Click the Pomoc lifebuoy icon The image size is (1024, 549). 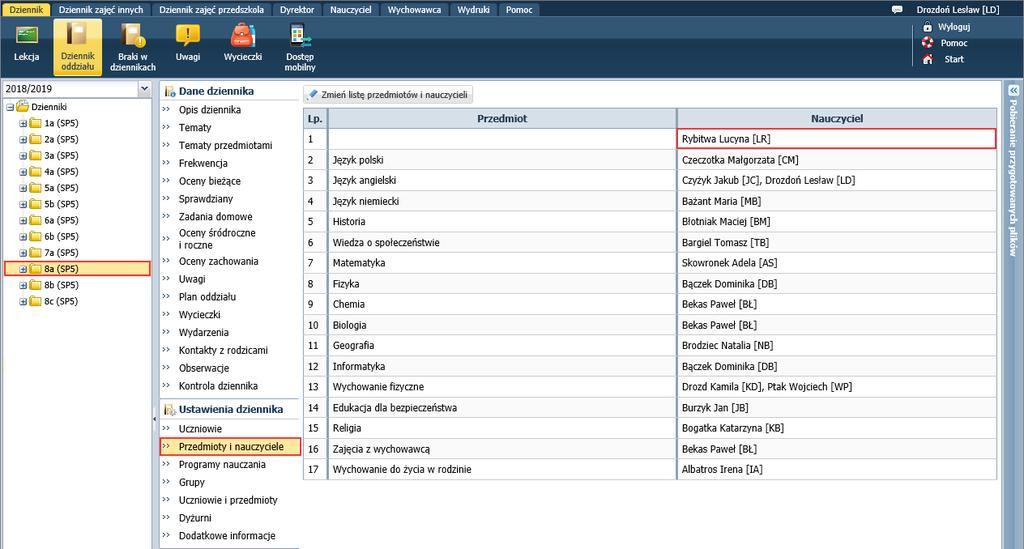click(927, 42)
